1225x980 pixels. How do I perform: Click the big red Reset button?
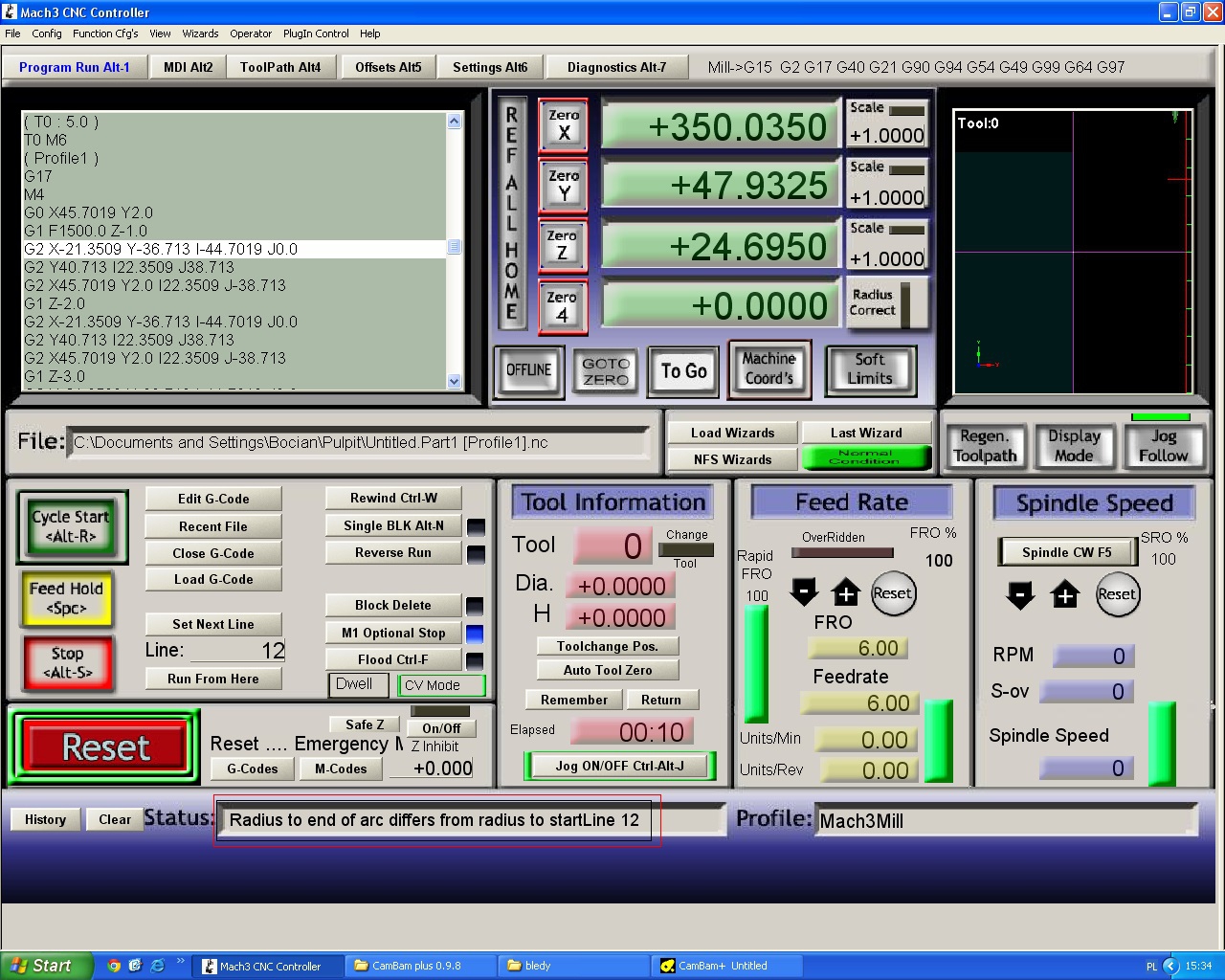(105, 746)
